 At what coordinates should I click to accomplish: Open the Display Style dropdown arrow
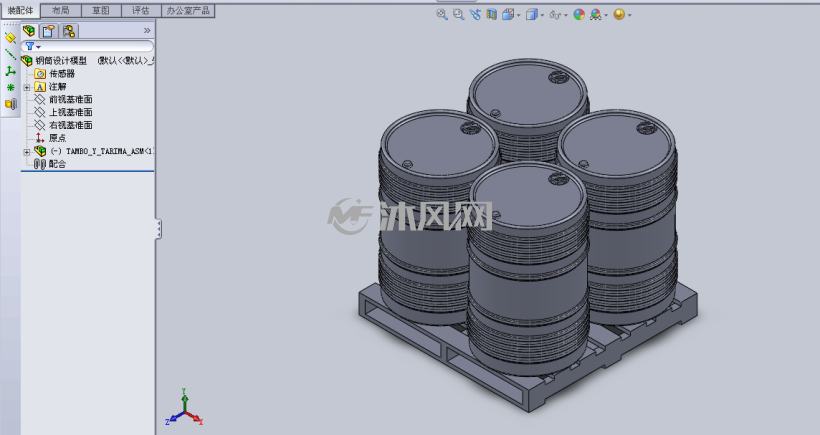(542, 15)
